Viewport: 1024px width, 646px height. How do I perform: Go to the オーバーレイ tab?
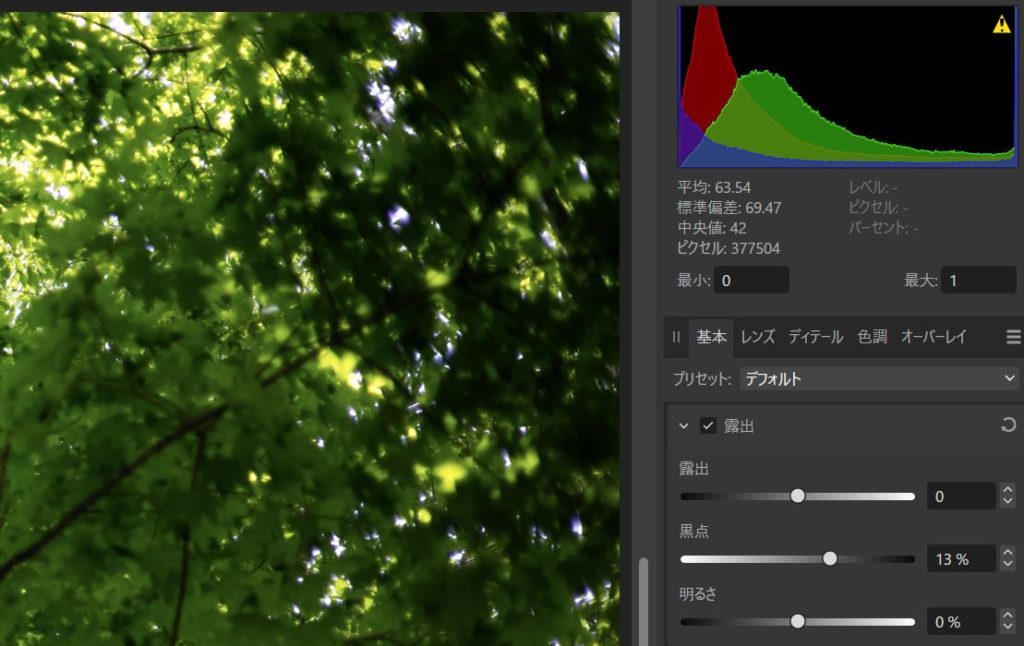[933, 337]
